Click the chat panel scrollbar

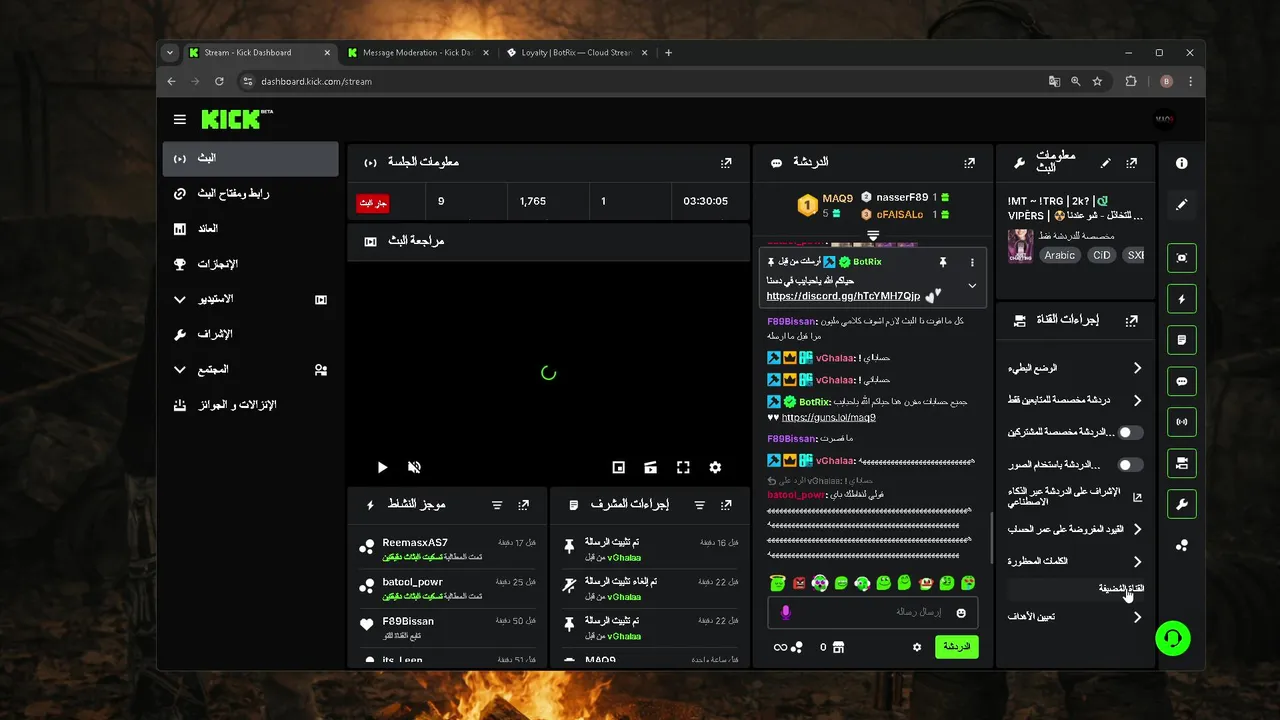pyautogui.click(x=991, y=539)
